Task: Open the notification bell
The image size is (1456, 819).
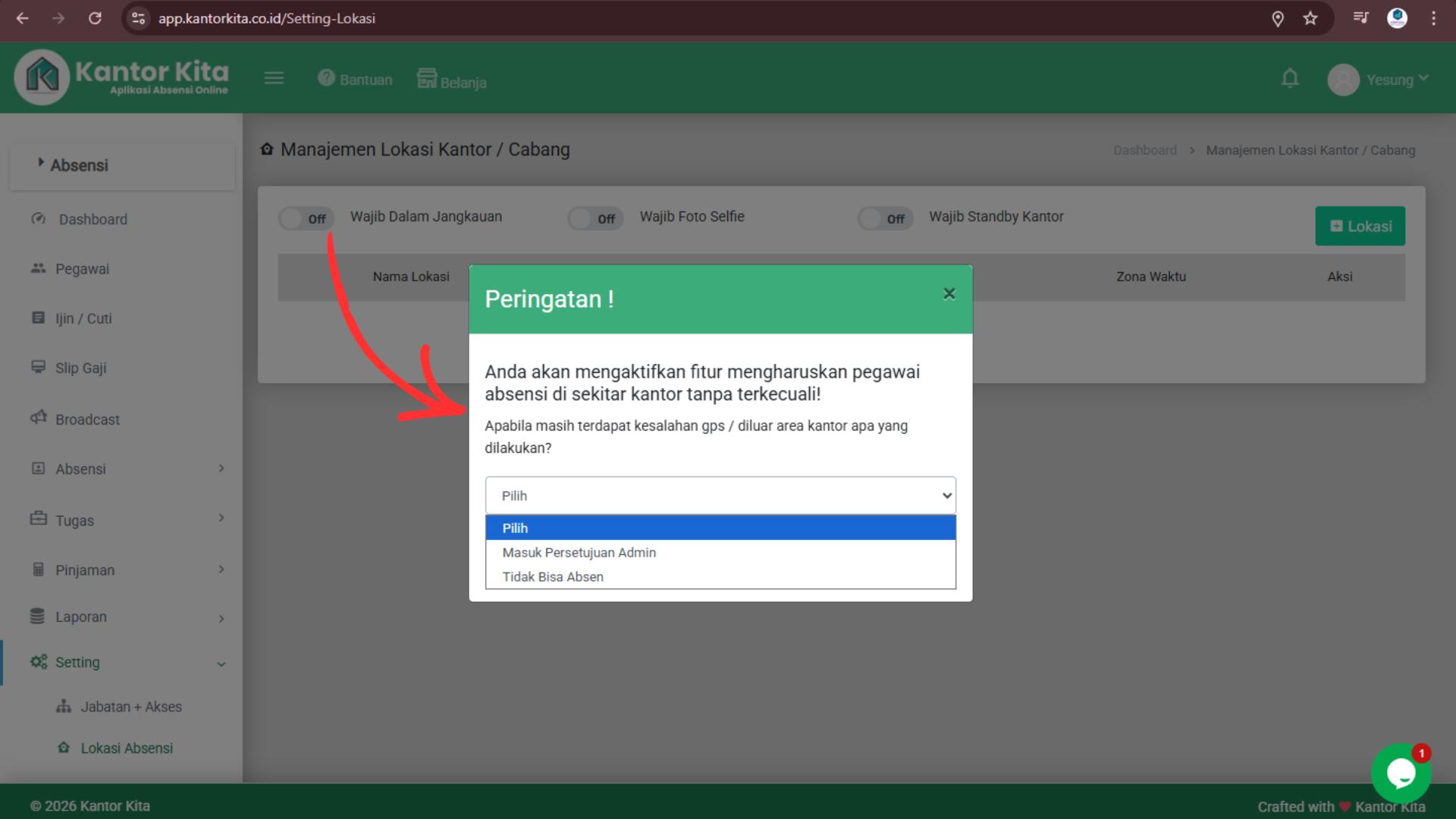Action: (x=1289, y=79)
